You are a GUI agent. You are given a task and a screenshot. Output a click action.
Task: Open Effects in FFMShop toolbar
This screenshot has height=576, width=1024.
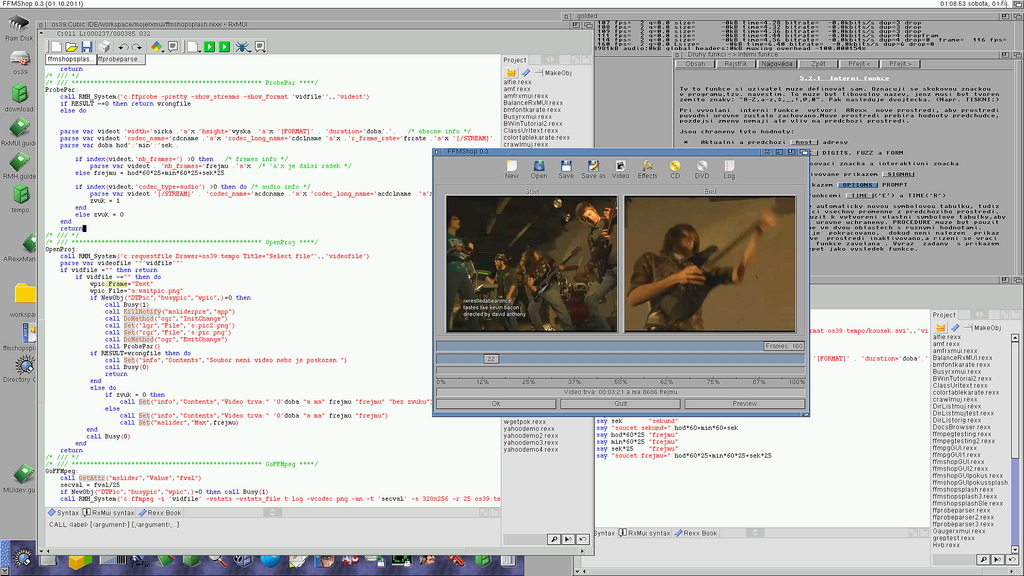point(648,169)
